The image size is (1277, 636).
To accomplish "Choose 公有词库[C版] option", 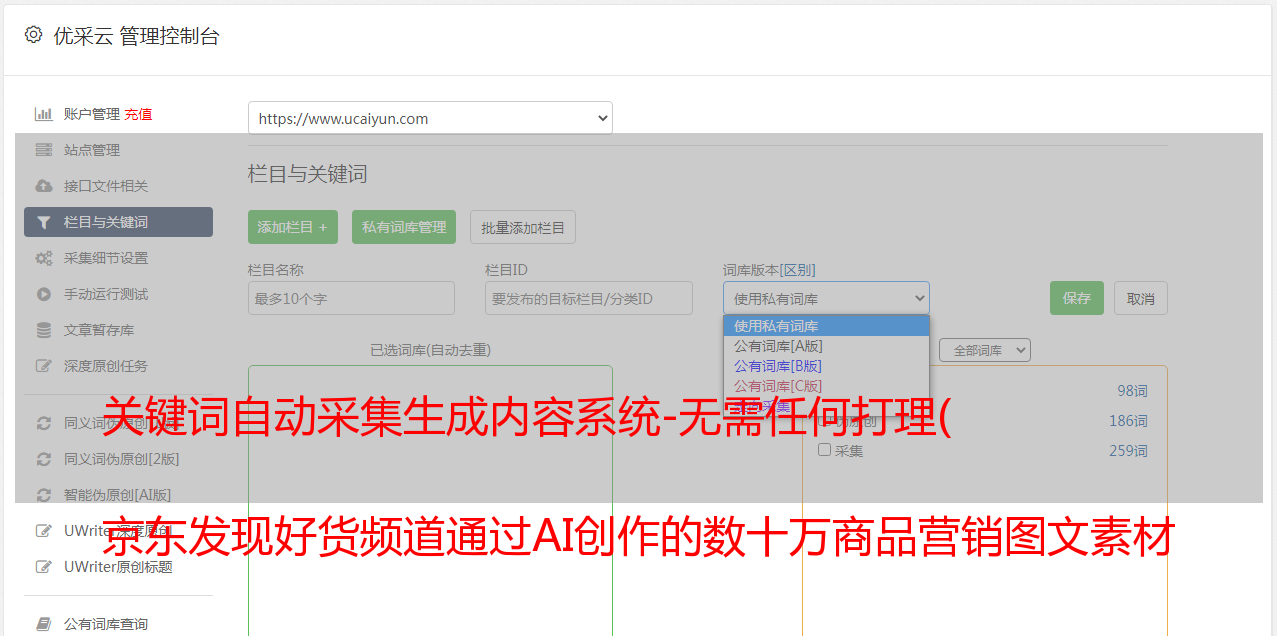I will click(826, 386).
